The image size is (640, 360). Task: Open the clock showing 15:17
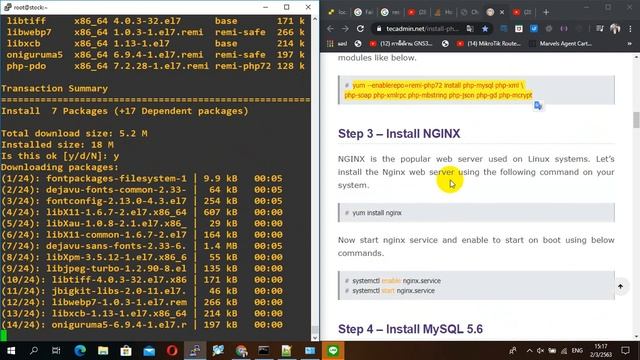pyautogui.click(x=602, y=351)
